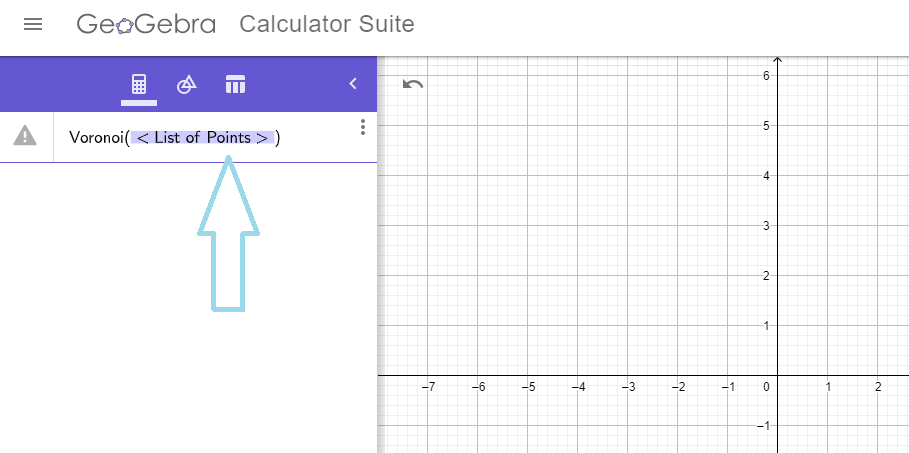Click the GeoGebra logo
Viewport: 909px width, 453px height.
pyautogui.click(x=146, y=24)
